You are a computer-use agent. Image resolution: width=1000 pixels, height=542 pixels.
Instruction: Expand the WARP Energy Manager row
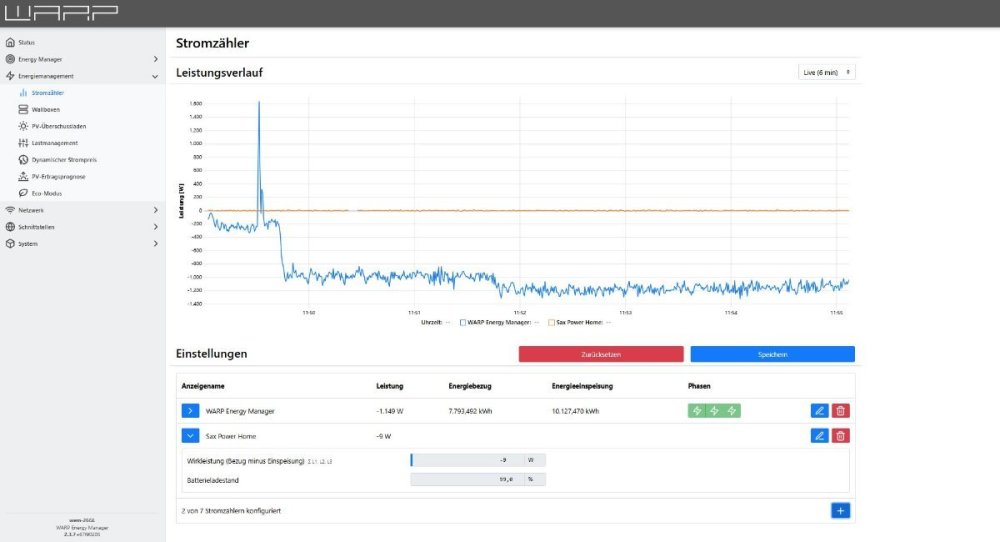pyautogui.click(x=190, y=411)
